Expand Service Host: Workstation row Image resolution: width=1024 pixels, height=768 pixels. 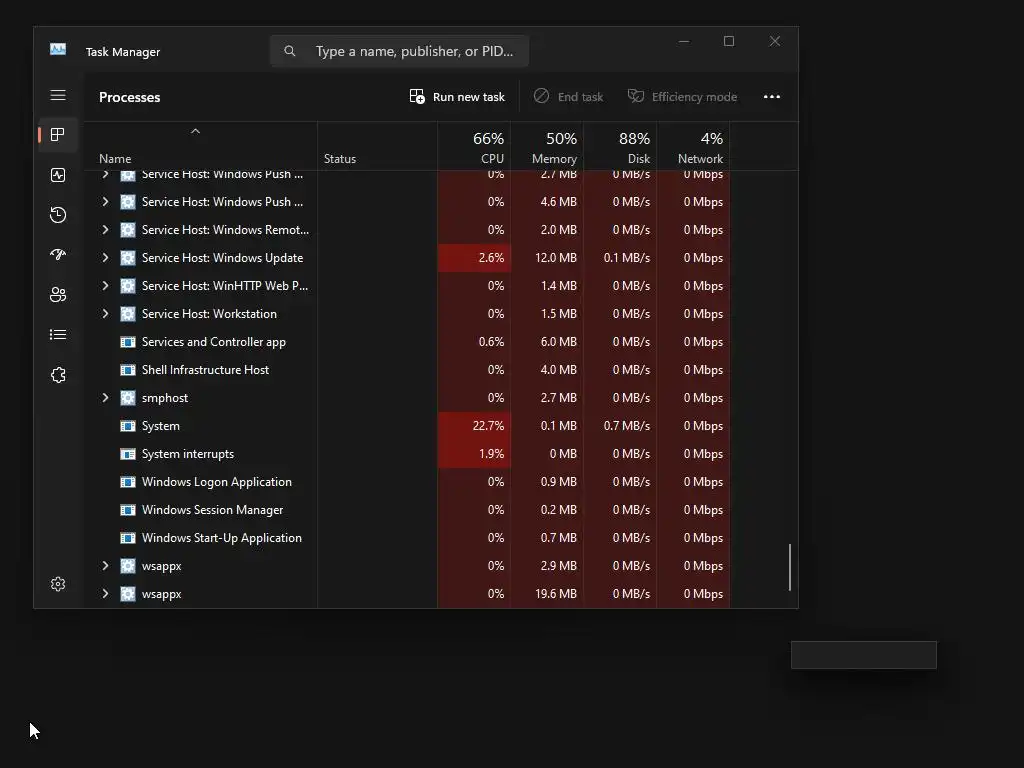click(105, 314)
